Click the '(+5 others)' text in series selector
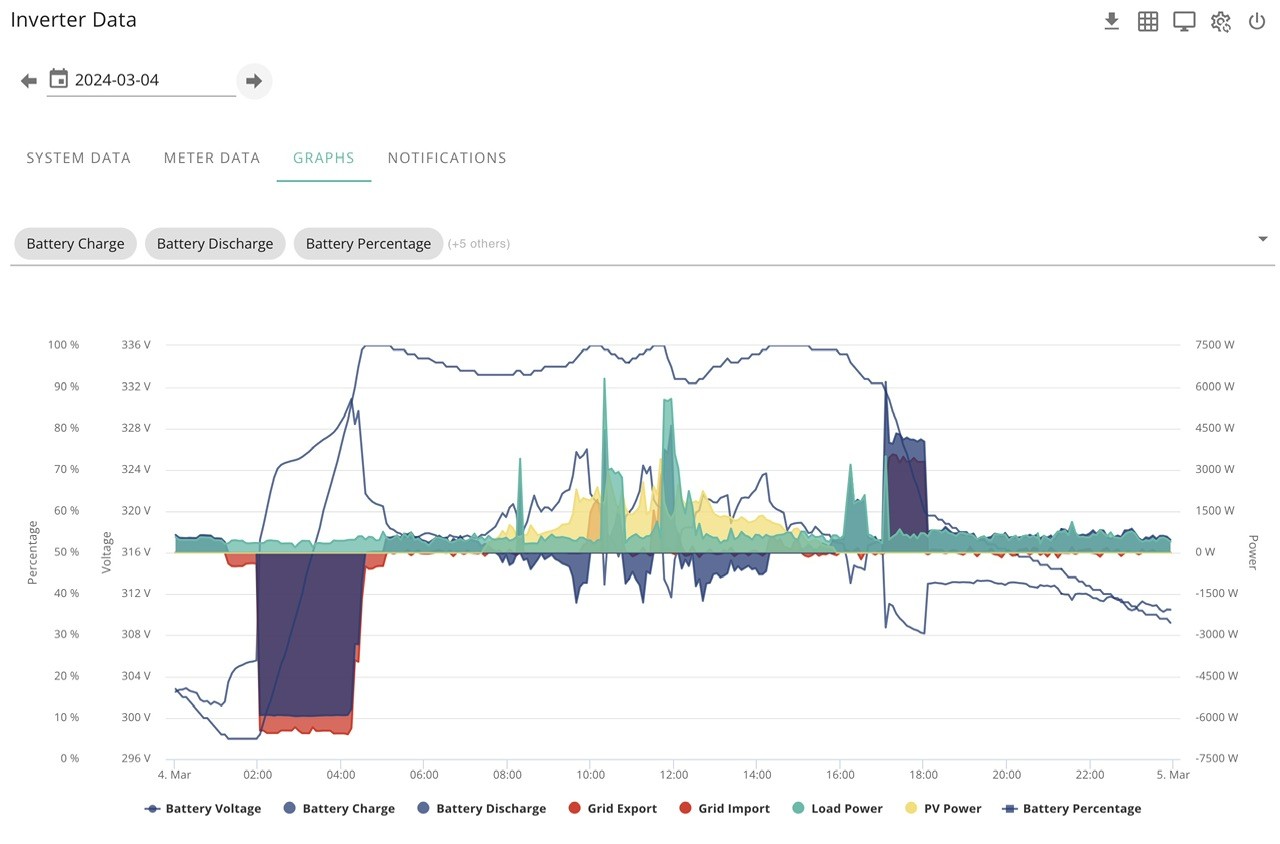 coord(479,243)
